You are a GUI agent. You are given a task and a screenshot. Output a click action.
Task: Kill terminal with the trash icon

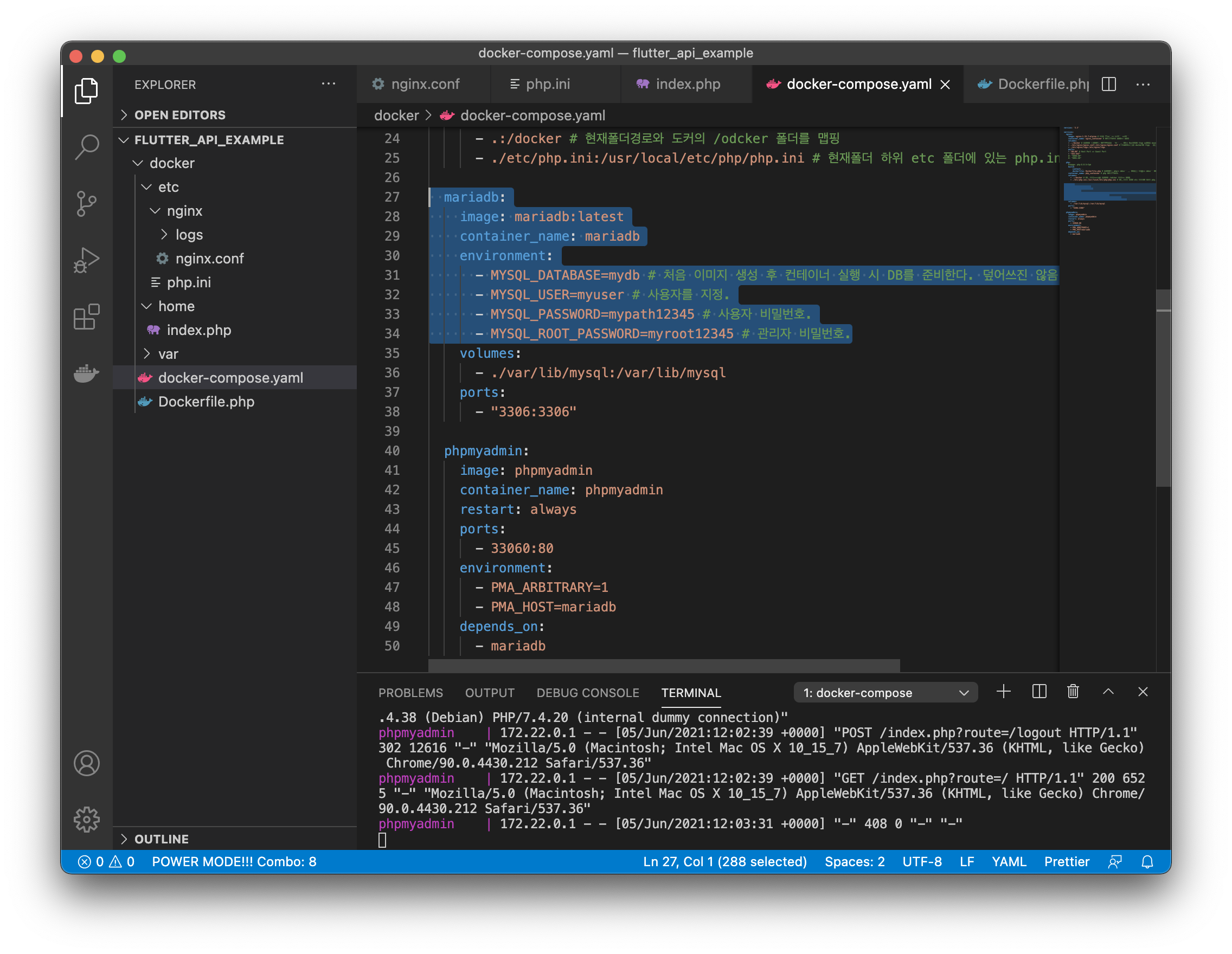click(x=1073, y=692)
